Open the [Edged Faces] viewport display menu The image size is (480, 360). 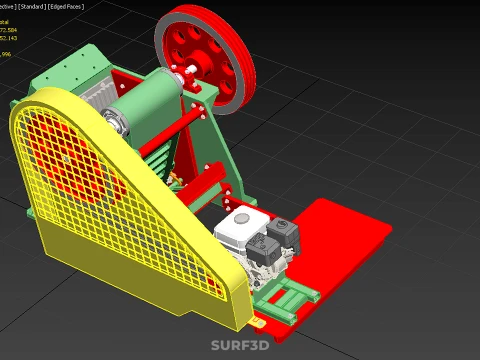point(66,7)
